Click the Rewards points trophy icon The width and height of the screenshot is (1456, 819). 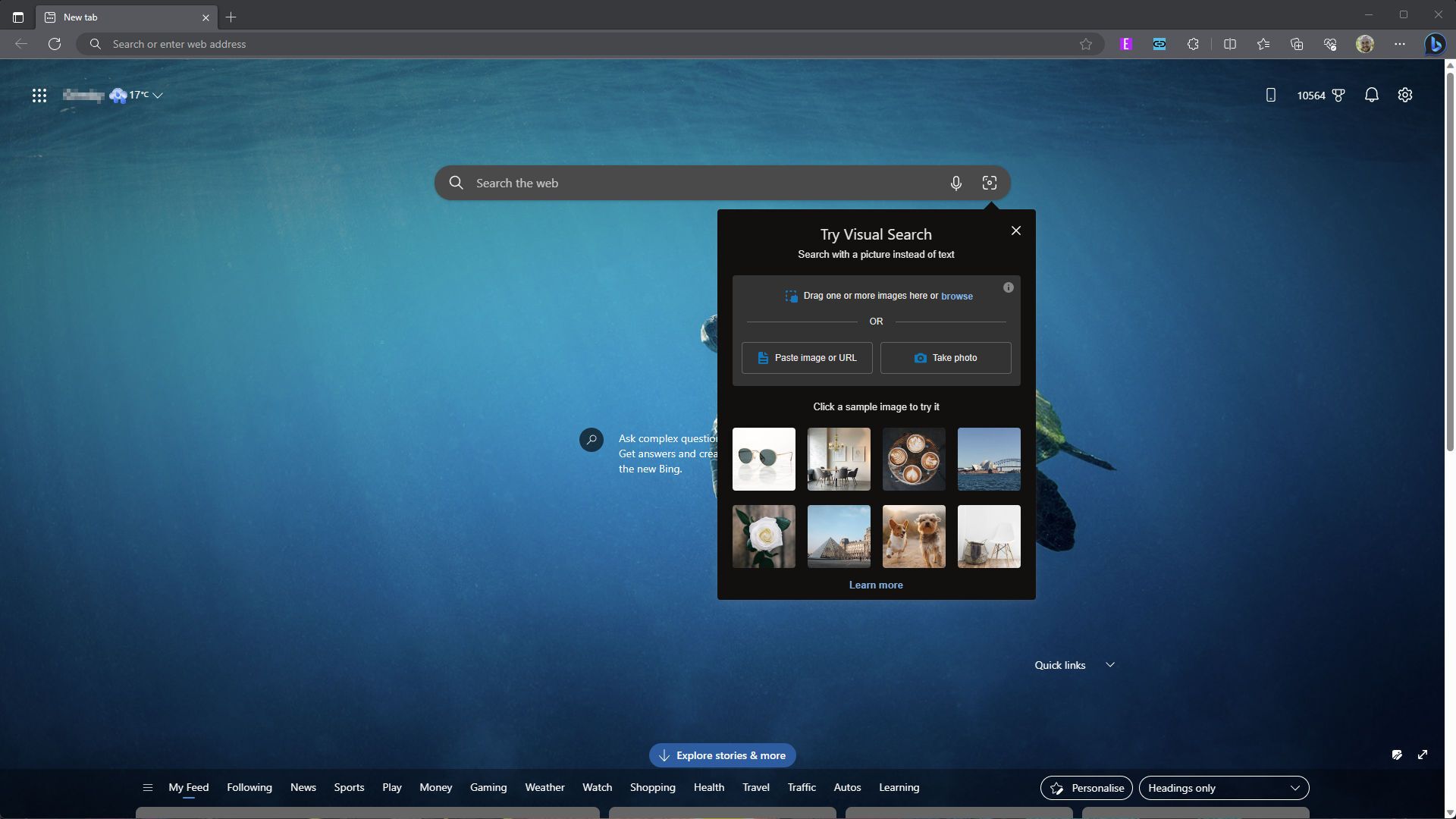coord(1338,96)
